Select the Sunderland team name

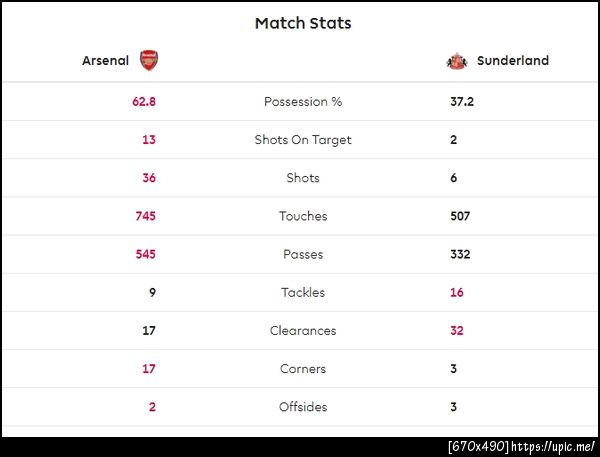point(513,61)
